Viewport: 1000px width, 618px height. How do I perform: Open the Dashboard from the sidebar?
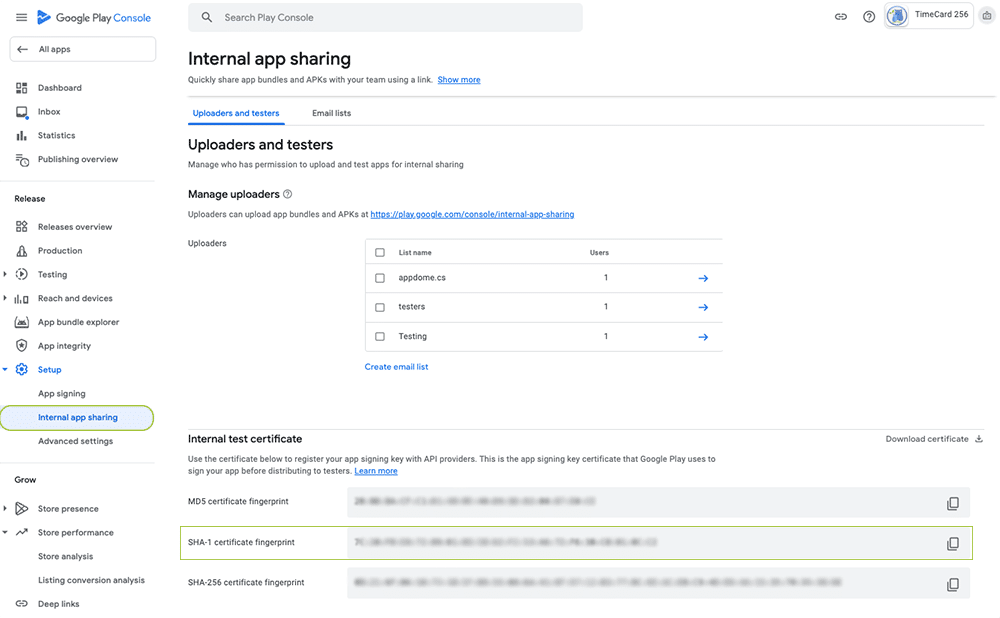22,87
